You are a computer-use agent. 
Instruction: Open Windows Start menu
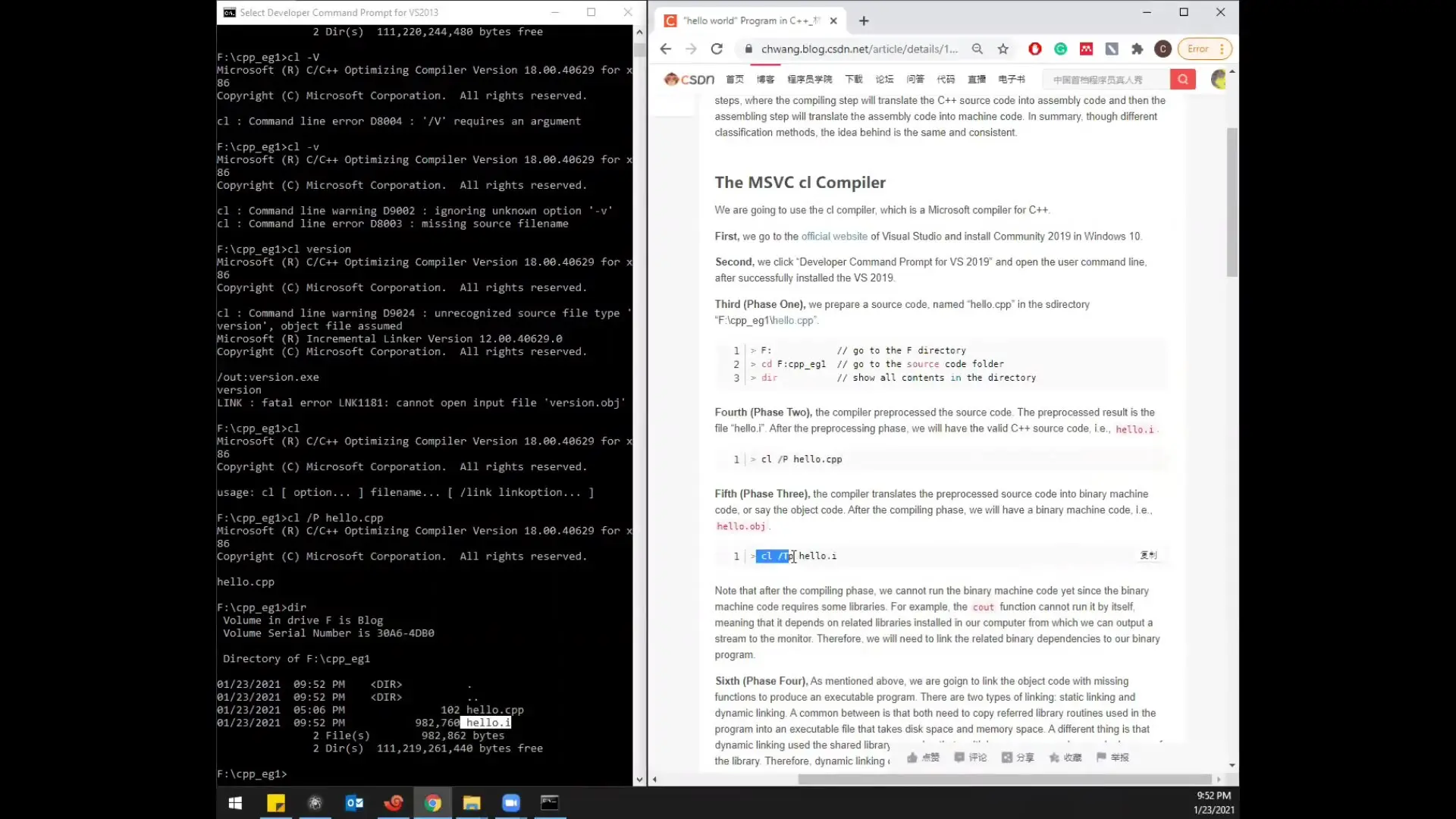click(x=235, y=803)
